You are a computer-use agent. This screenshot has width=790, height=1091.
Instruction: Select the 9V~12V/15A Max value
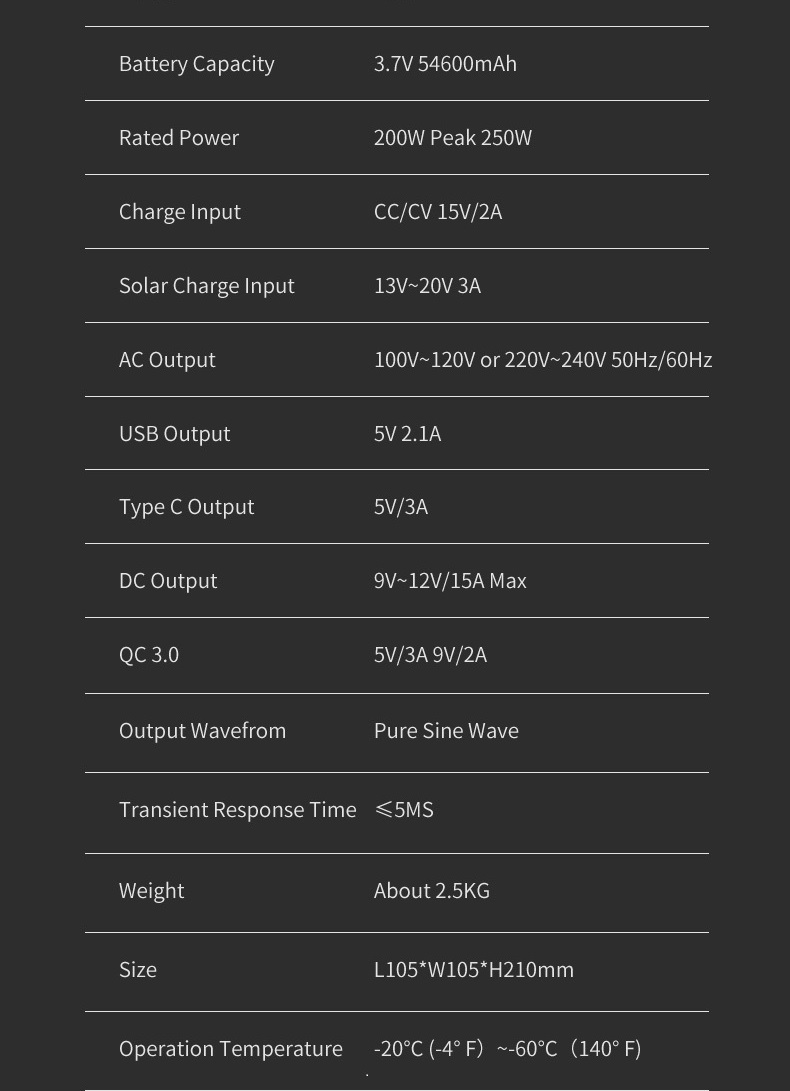(x=450, y=581)
